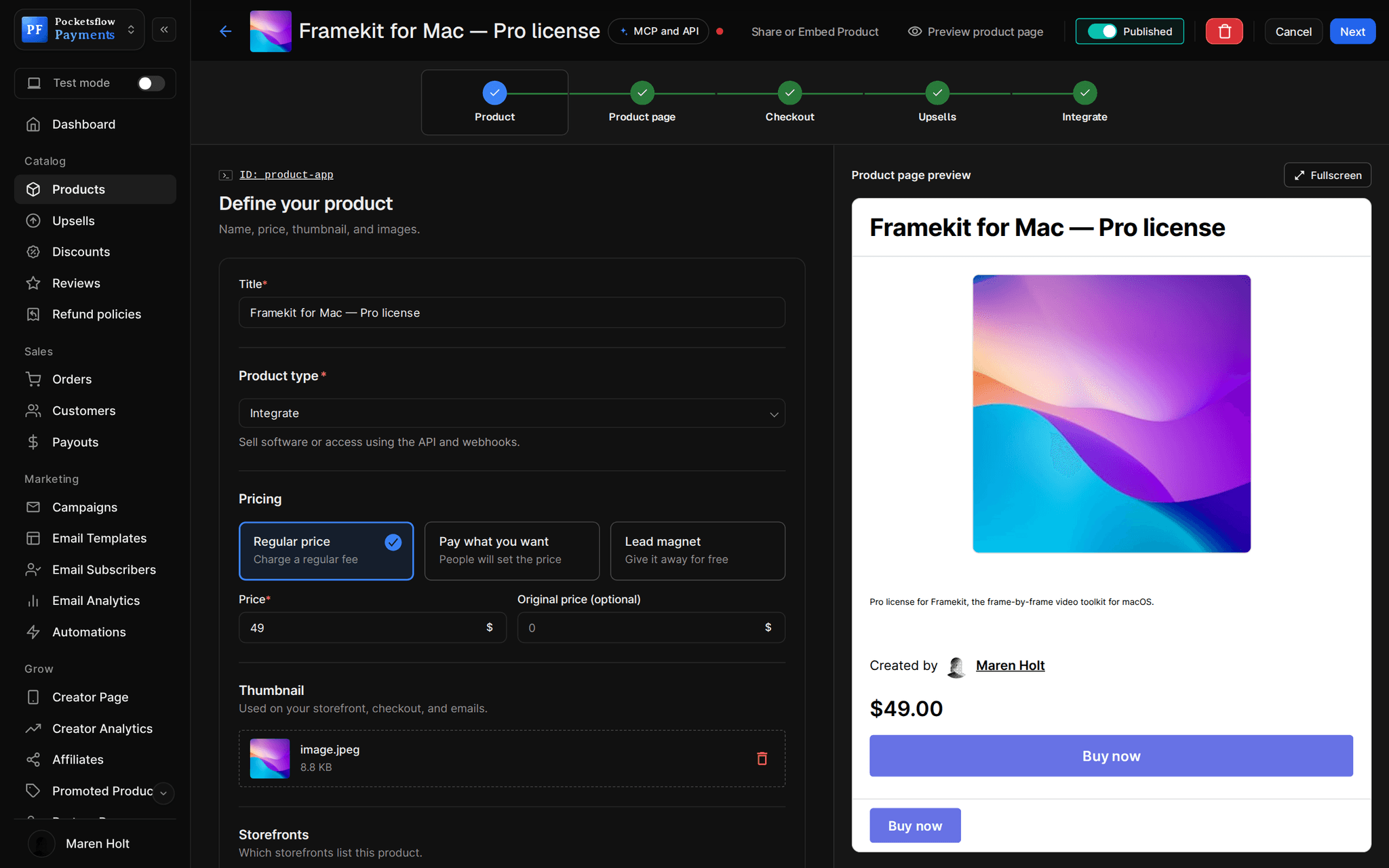The image size is (1389, 868).
Task: Click the Price field containing 49
Action: tap(372, 627)
